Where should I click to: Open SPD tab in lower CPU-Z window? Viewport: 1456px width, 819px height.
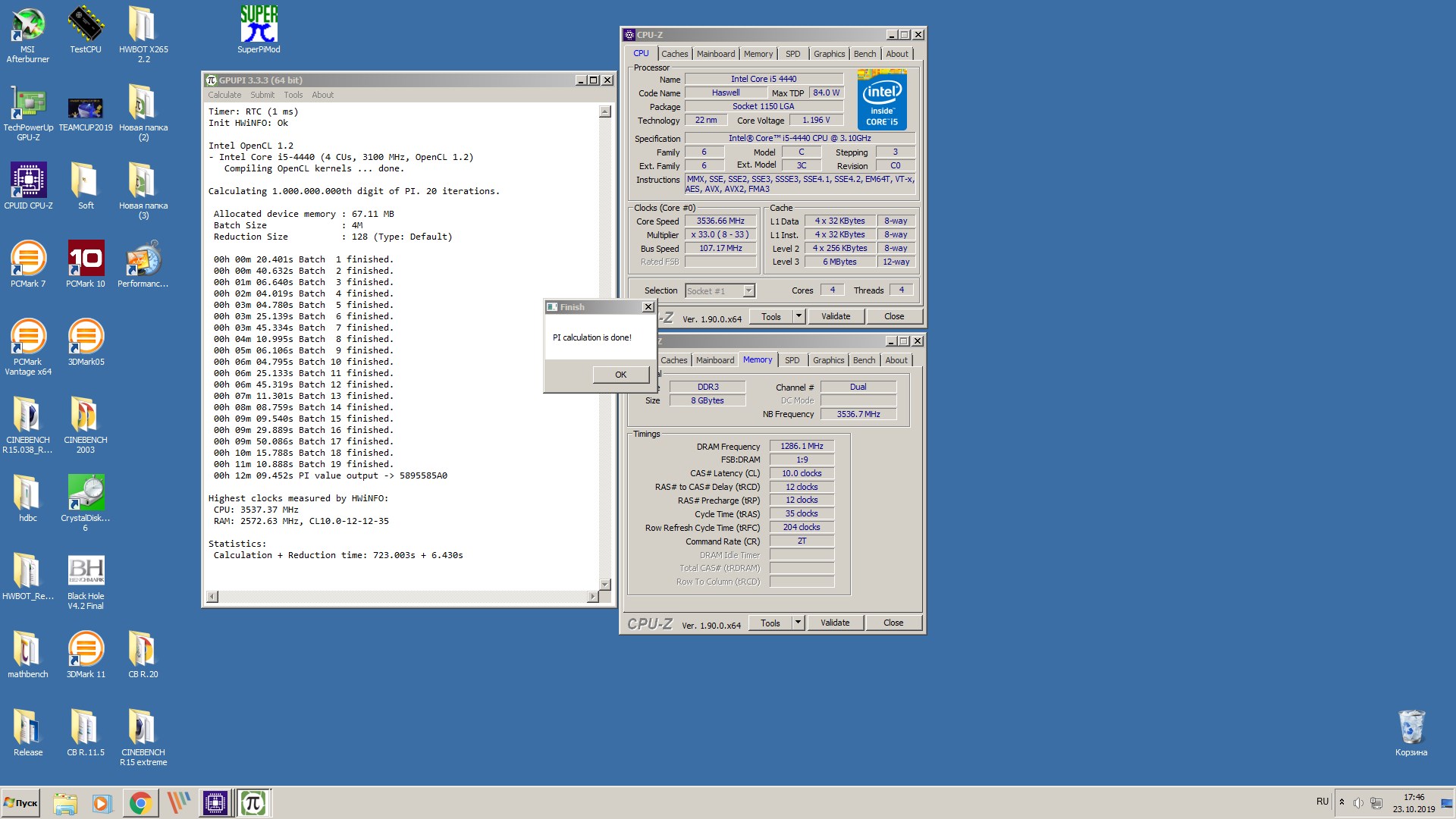[x=792, y=360]
